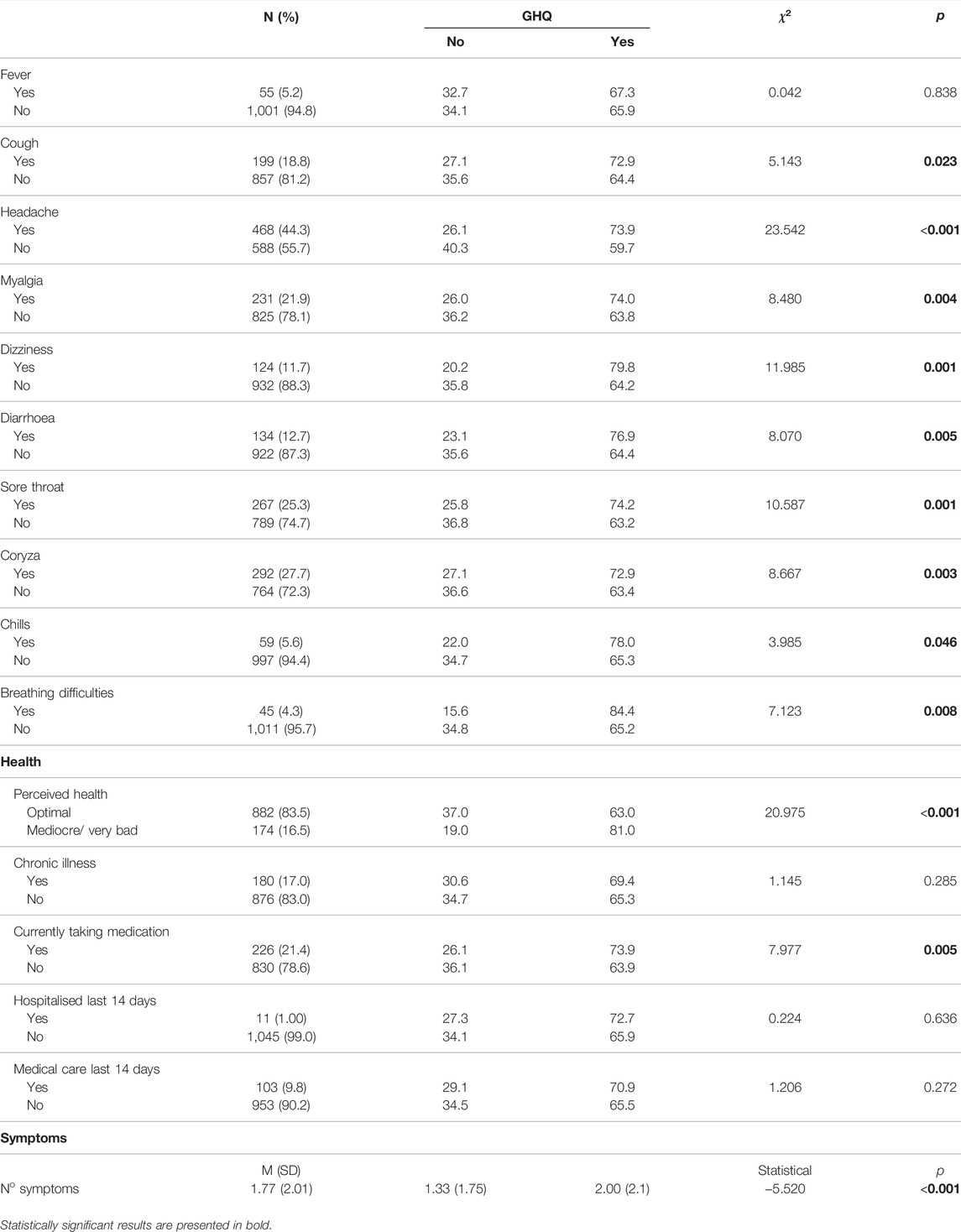Click the Chronic illness row label

55,863
